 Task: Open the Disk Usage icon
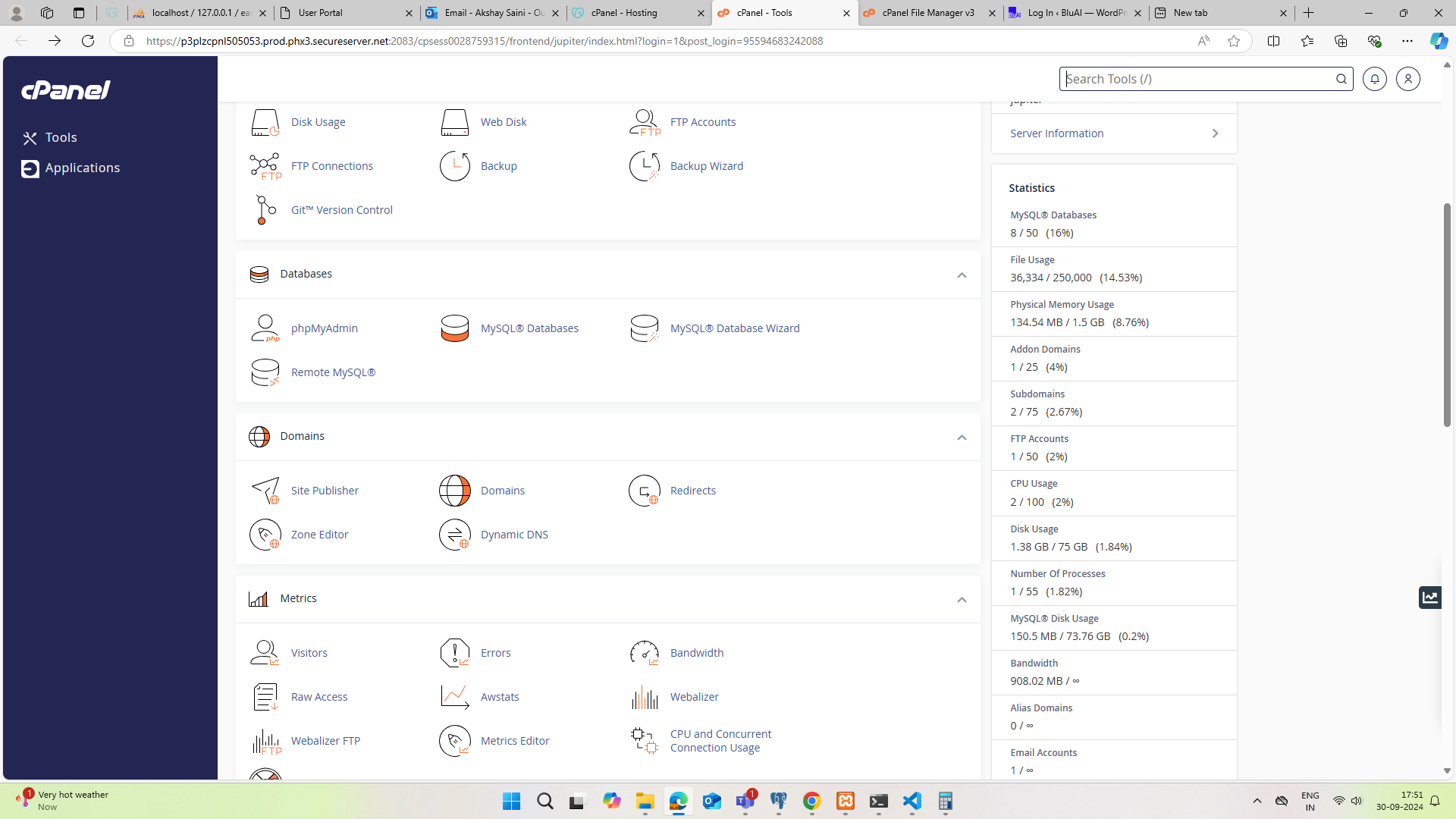[x=265, y=122]
